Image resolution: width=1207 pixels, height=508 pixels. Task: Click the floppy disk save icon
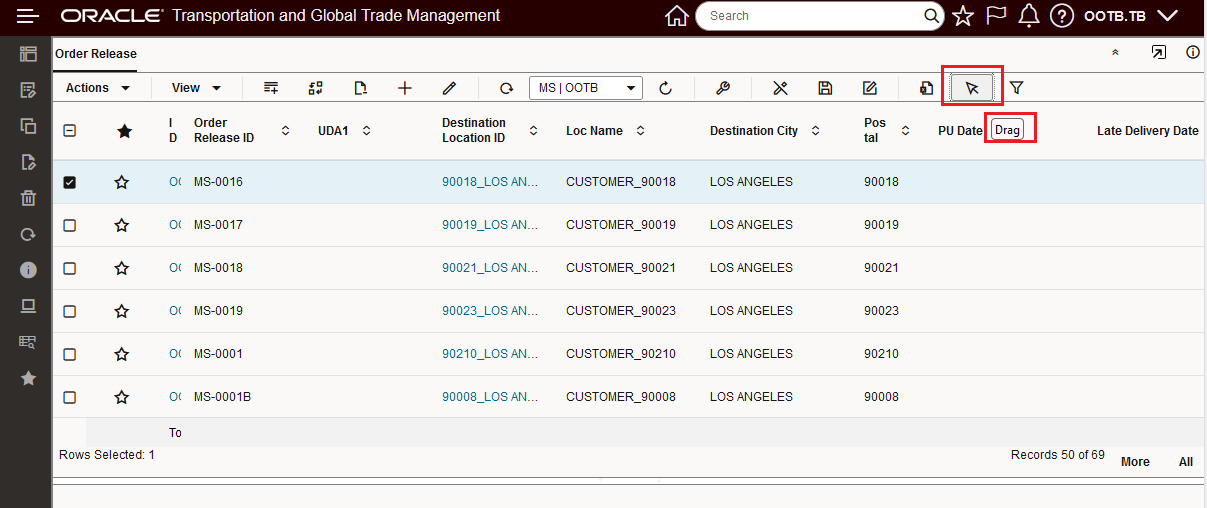pos(825,88)
